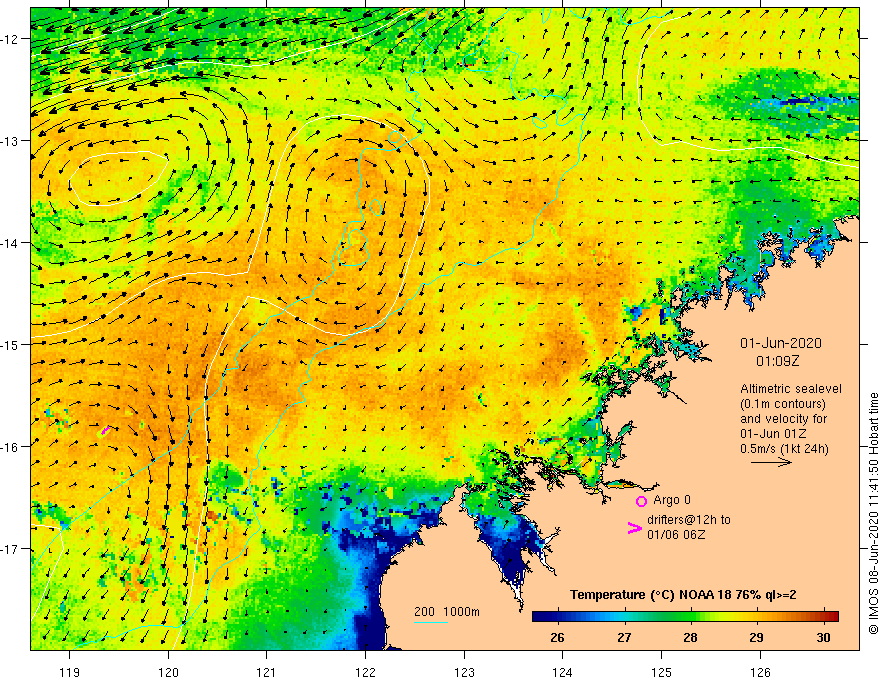Image resolution: width=880 pixels, height=680 pixels.
Task: Click longitude axis label 123
Action: [x=464, y=672]
